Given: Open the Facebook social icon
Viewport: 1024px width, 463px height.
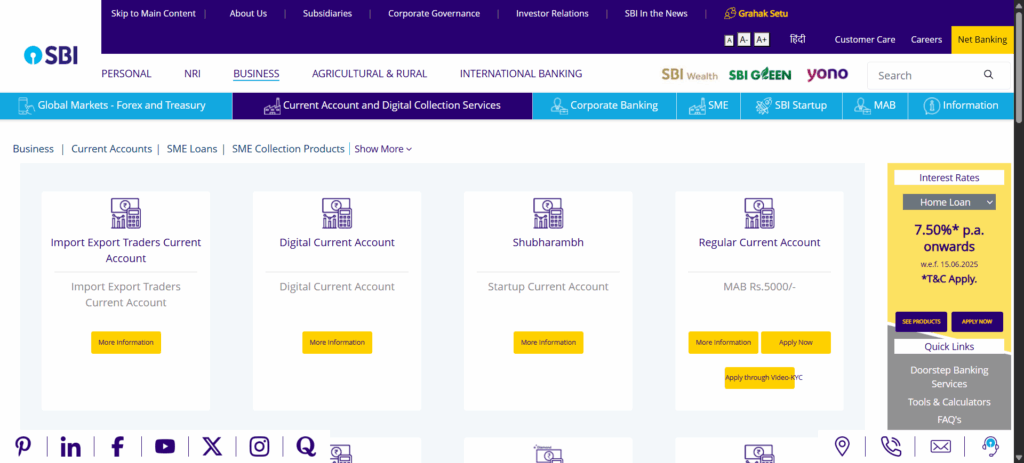Looking at the screenshot, I should click(118, 447).
